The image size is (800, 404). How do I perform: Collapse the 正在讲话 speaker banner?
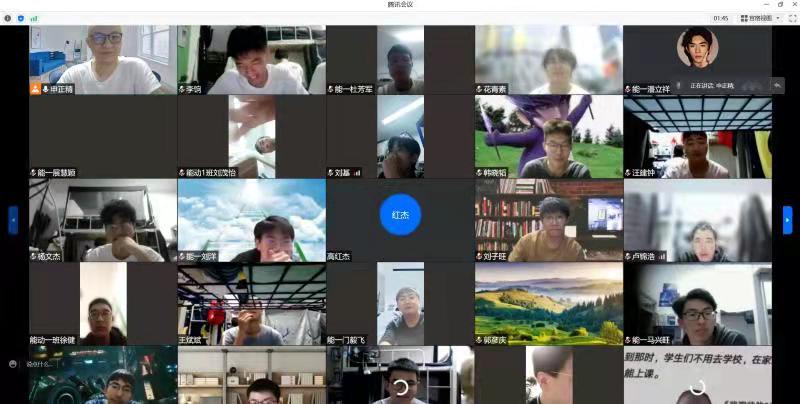pyautogui.click(x=776, y=85)
